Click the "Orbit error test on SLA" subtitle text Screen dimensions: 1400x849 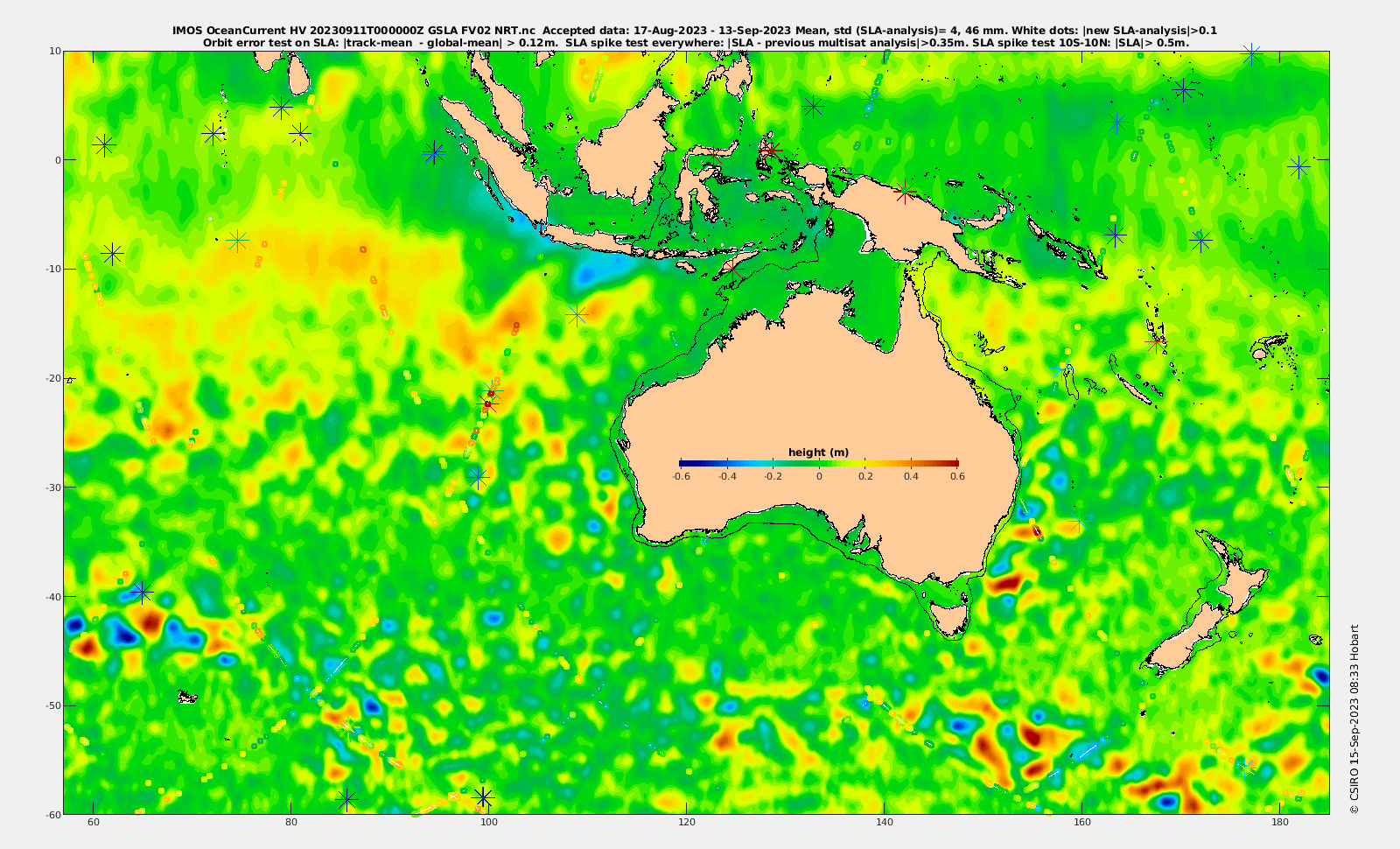(x=271, y=42)
